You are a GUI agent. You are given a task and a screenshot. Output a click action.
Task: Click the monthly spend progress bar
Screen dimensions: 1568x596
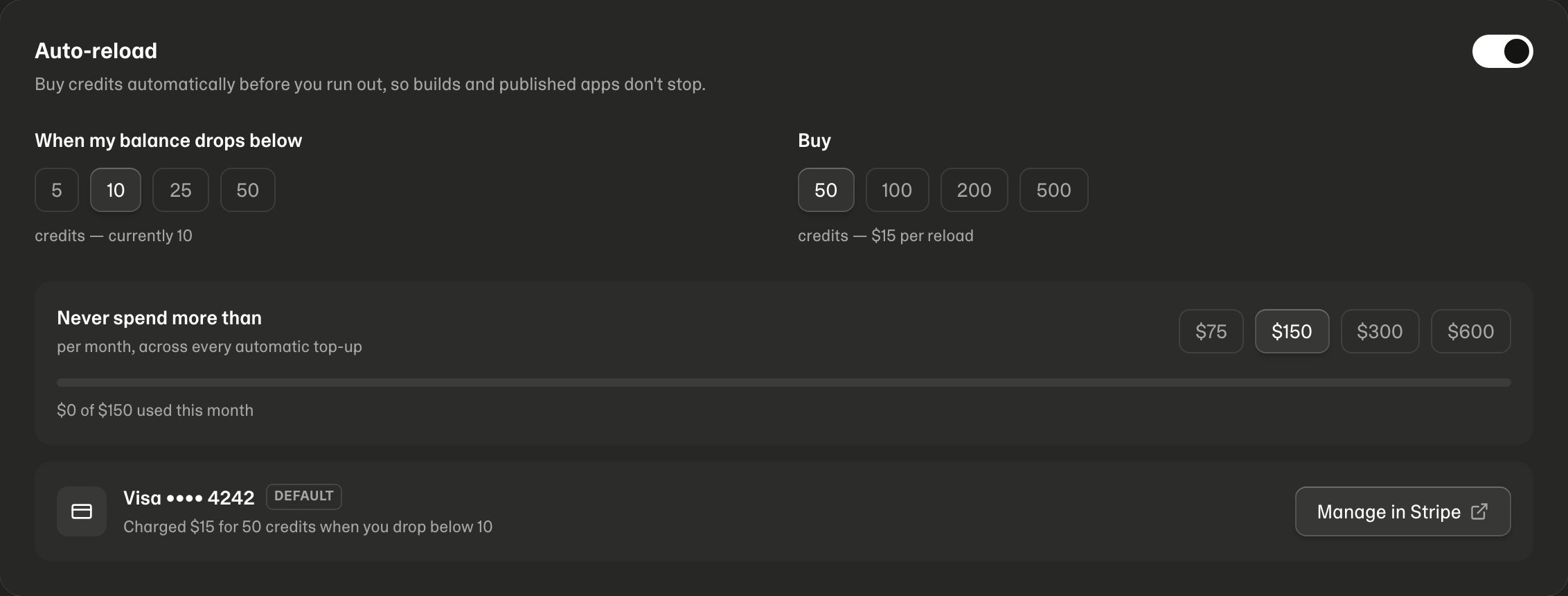784,383
